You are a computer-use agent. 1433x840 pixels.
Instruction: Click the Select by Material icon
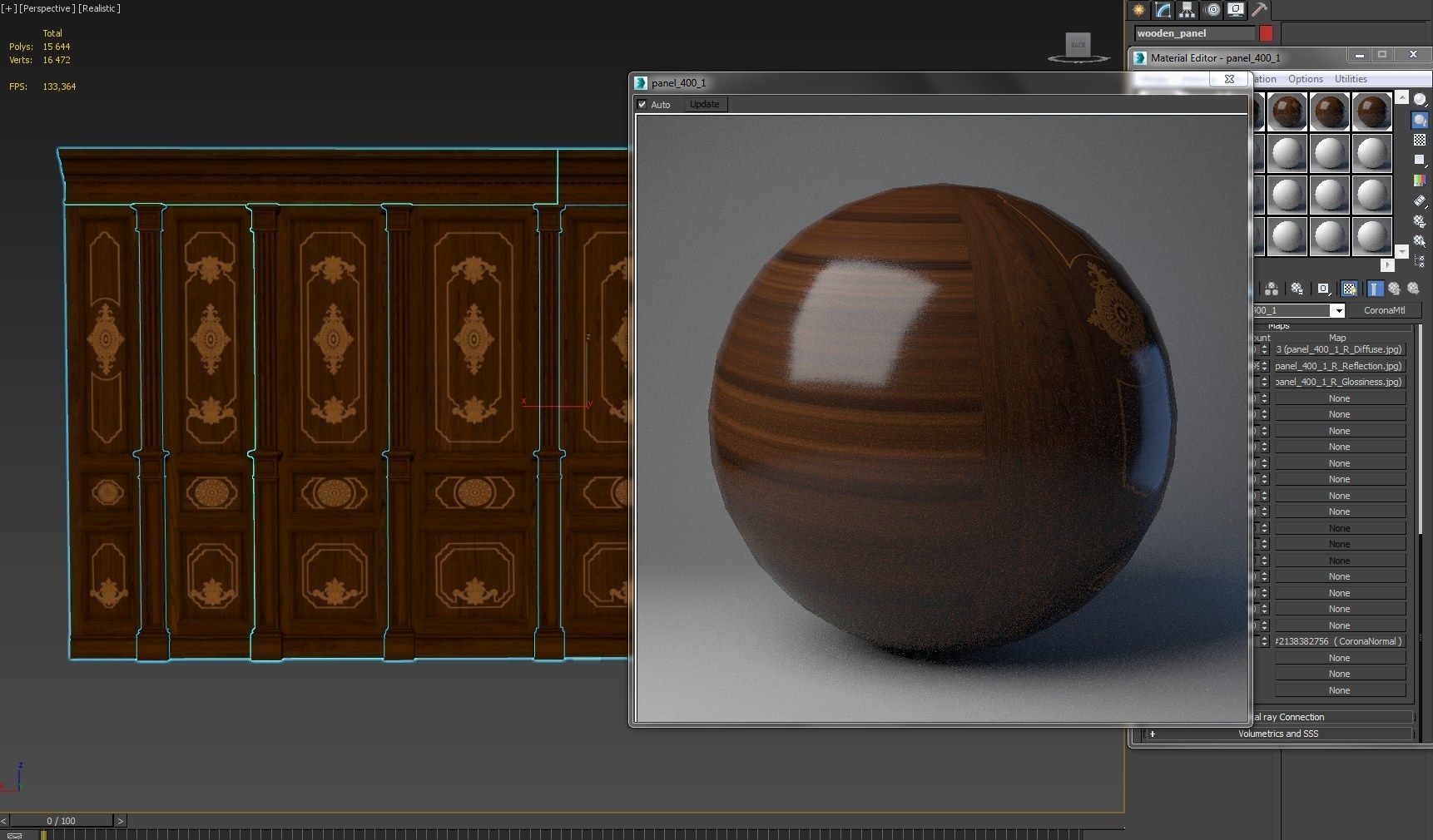click(1420, 240)
